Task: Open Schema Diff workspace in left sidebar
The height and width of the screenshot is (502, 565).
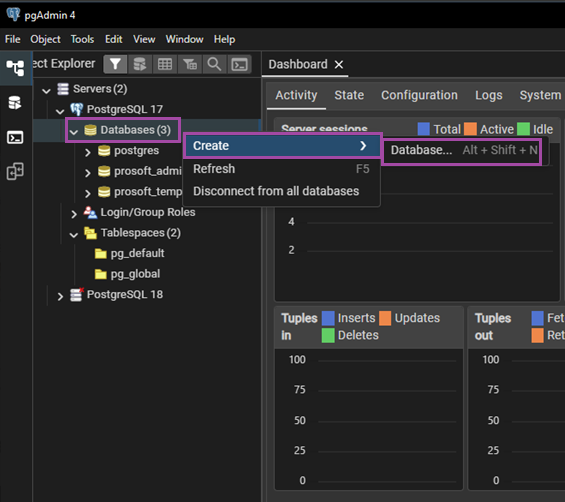Action: point(15,171)
